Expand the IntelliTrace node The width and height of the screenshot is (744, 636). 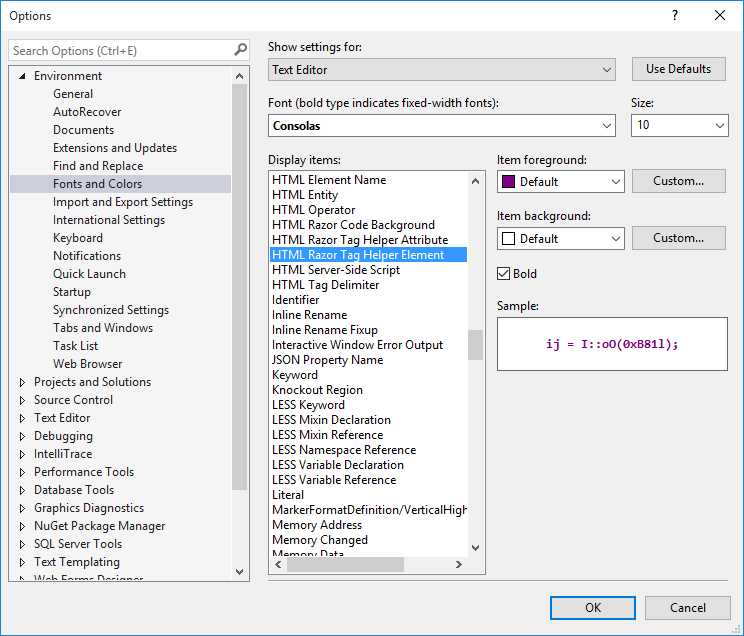pyautogui.click(x=22, y=454)
